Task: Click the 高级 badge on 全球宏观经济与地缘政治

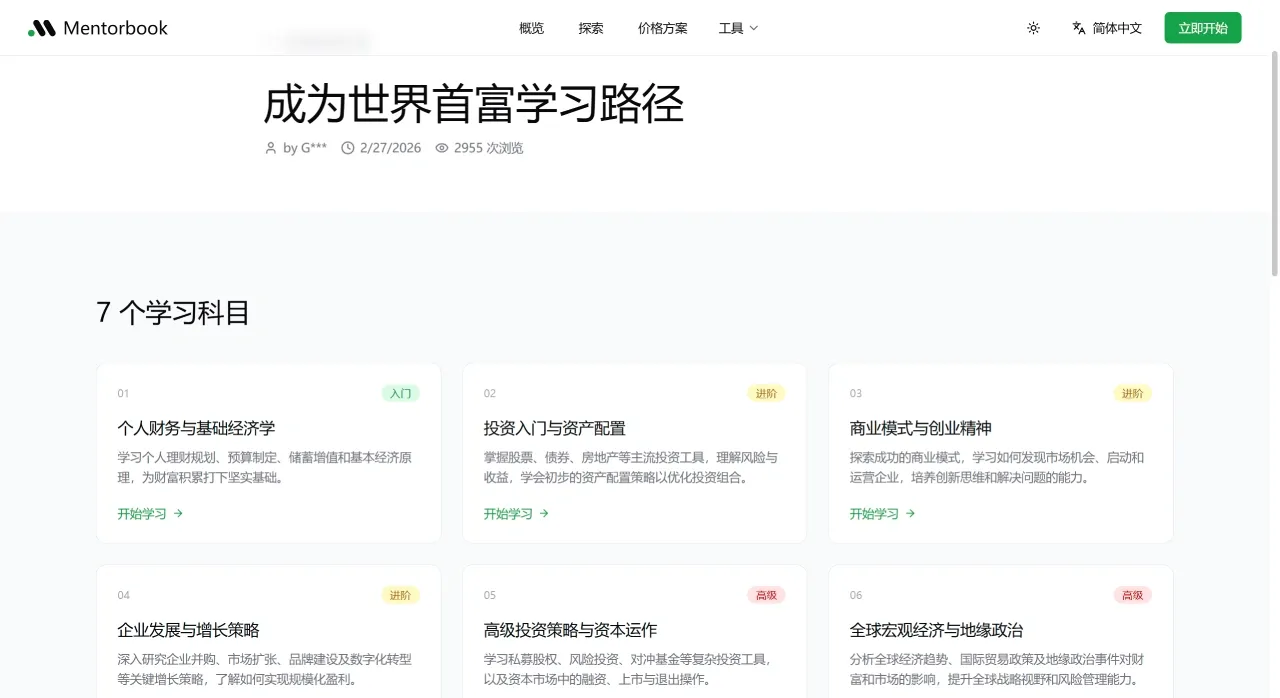Action: 1132,594
